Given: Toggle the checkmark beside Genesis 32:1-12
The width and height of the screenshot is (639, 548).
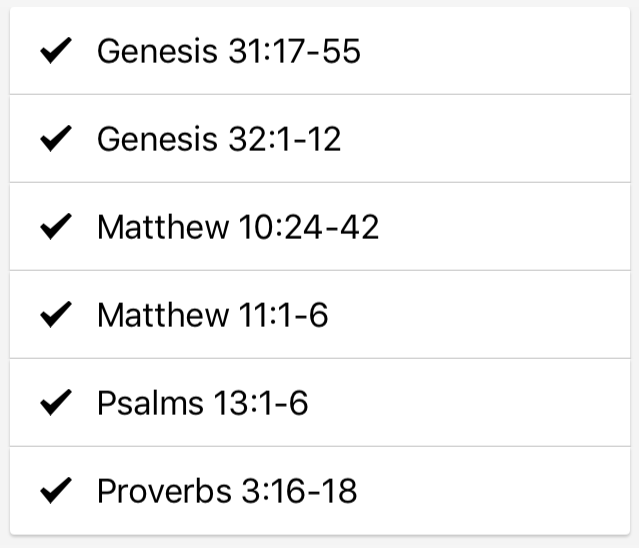Looking at the screenshot, I should (56, 139).
